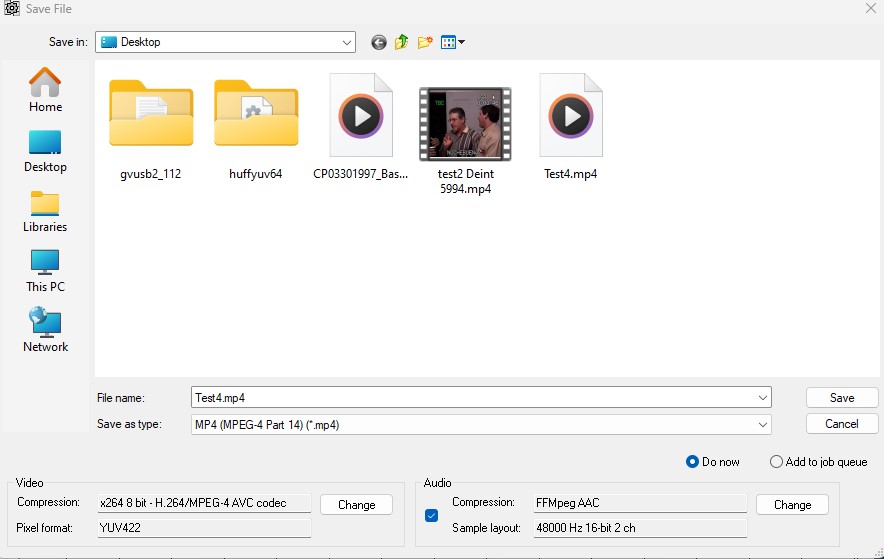Screen dimensions: 884x559
Task: Go to Home in places sidebar
Action: click(45, 90)
